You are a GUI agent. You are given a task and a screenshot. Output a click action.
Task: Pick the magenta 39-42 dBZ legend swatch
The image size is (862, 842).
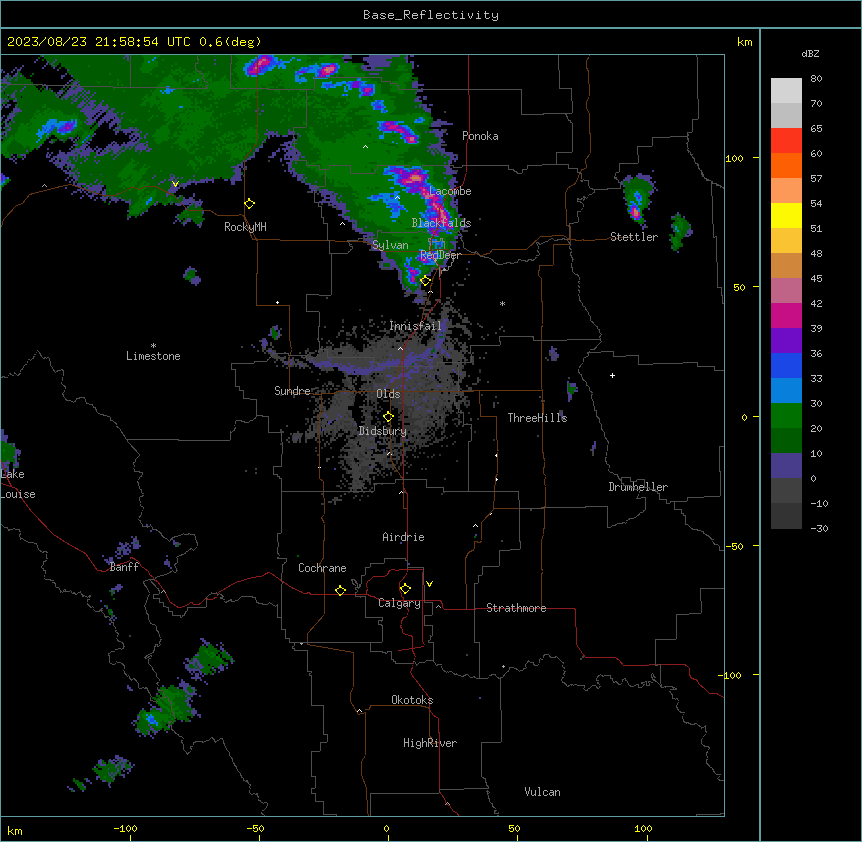pos(786,316)
